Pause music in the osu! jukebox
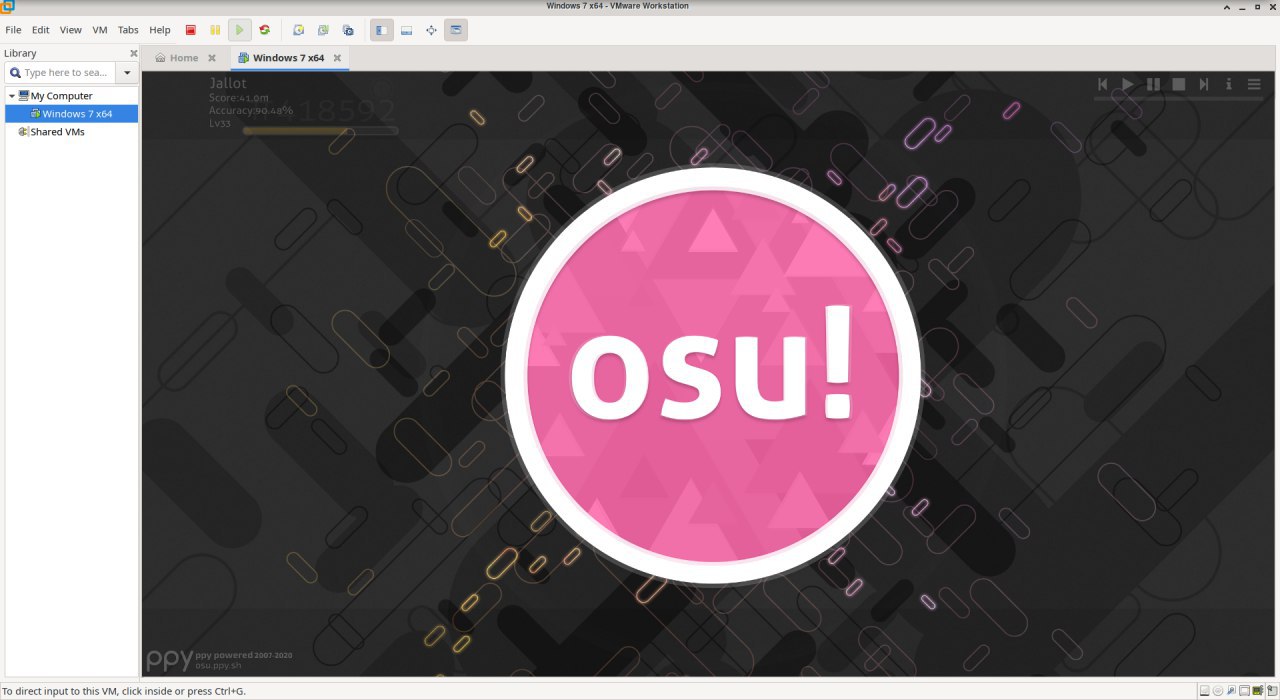 pos(1153,84)
